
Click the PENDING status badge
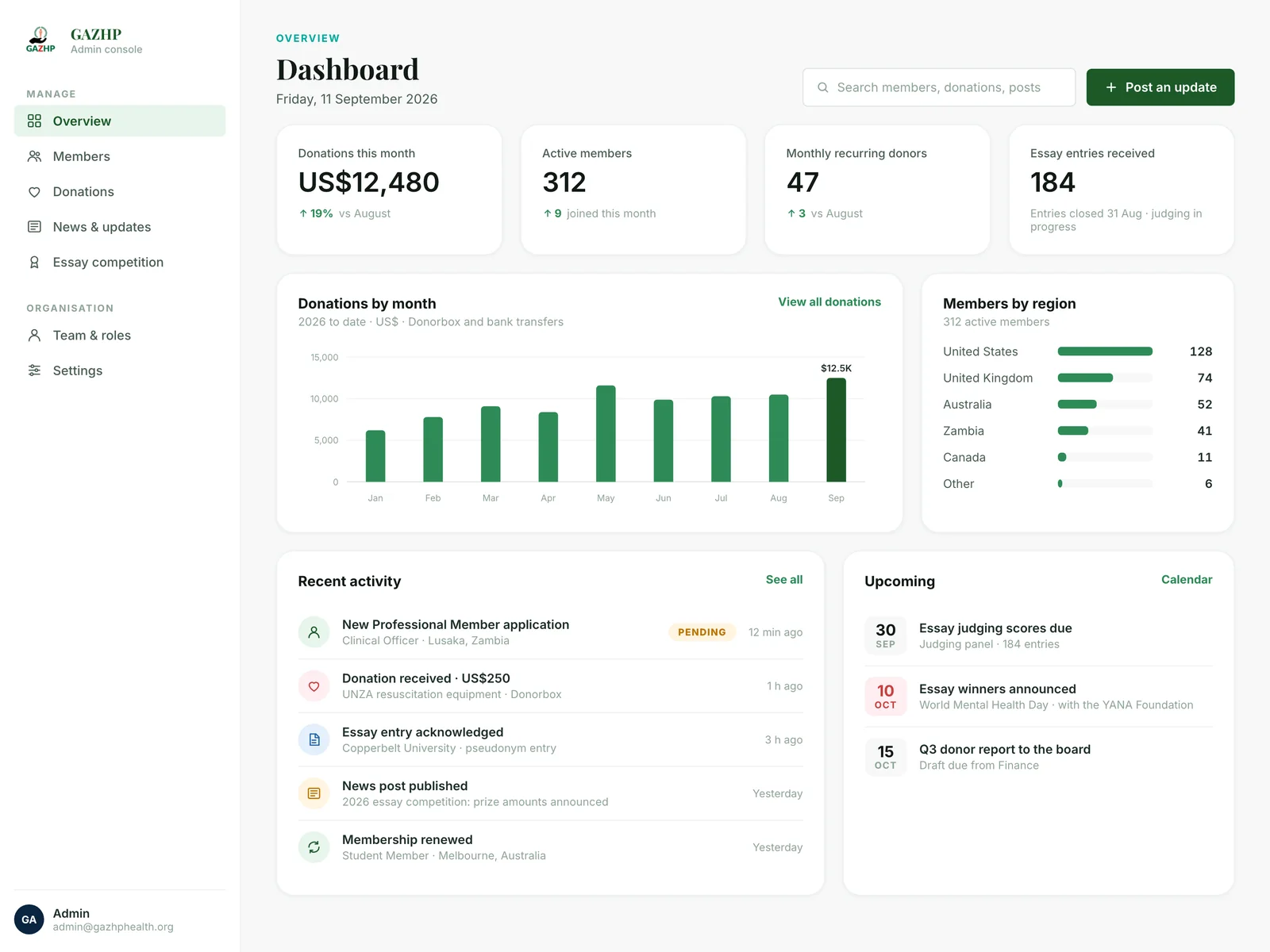coord(702,632)
